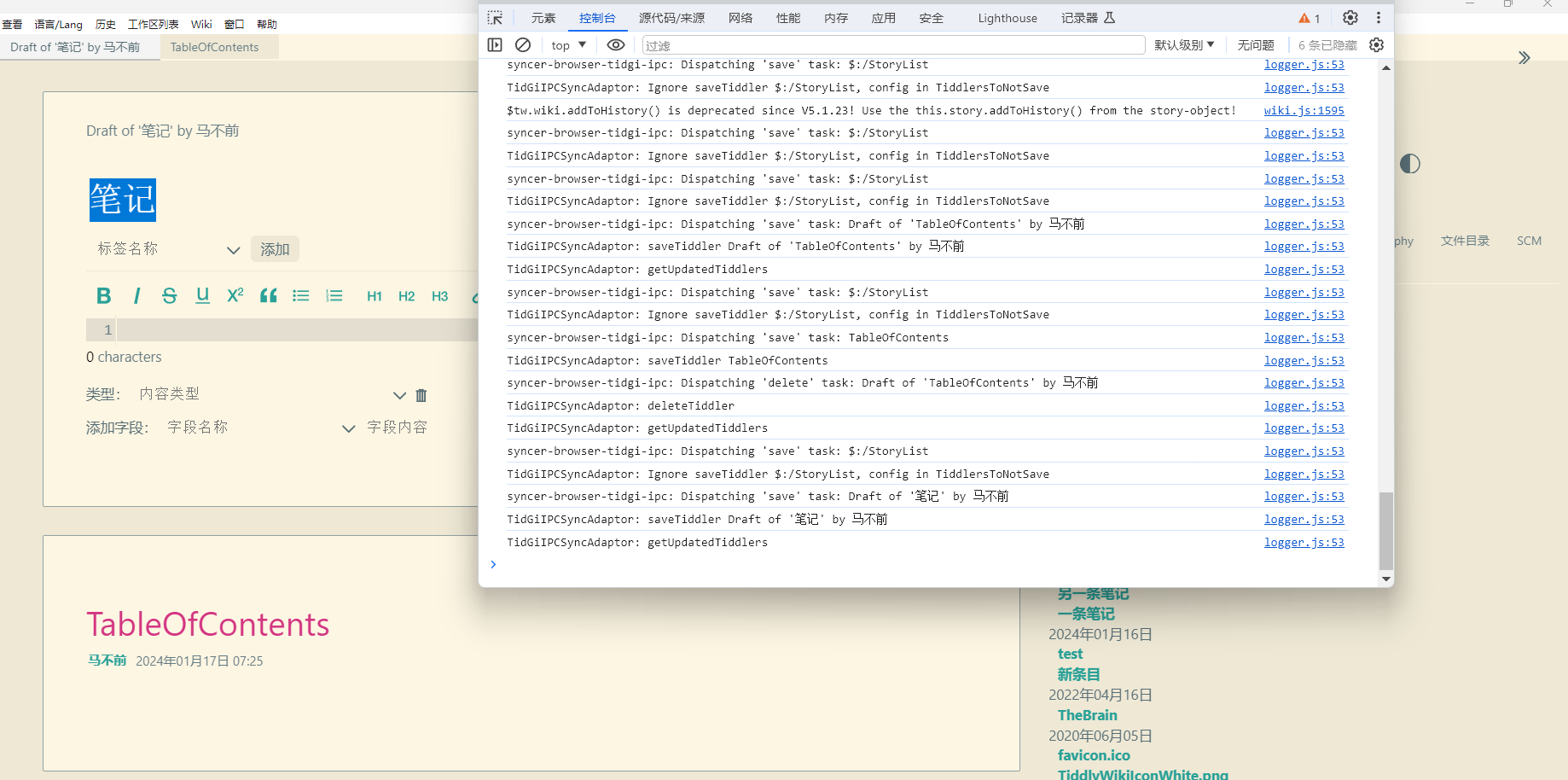
Task: Apply superscript formatting in editor toolbar
Action: point(235,295)
